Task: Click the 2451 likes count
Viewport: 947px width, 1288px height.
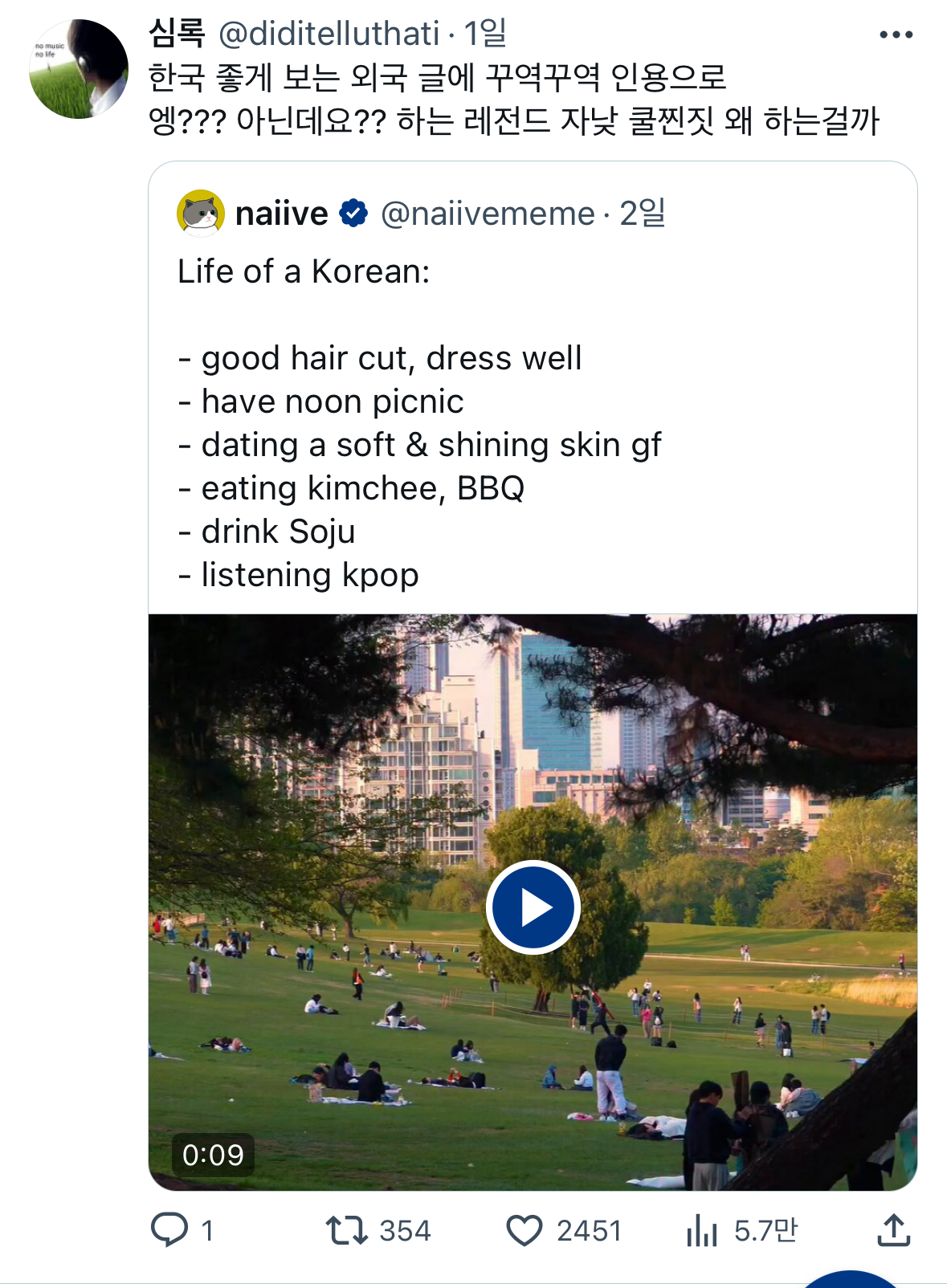Action: click(x=589, y=1230)
